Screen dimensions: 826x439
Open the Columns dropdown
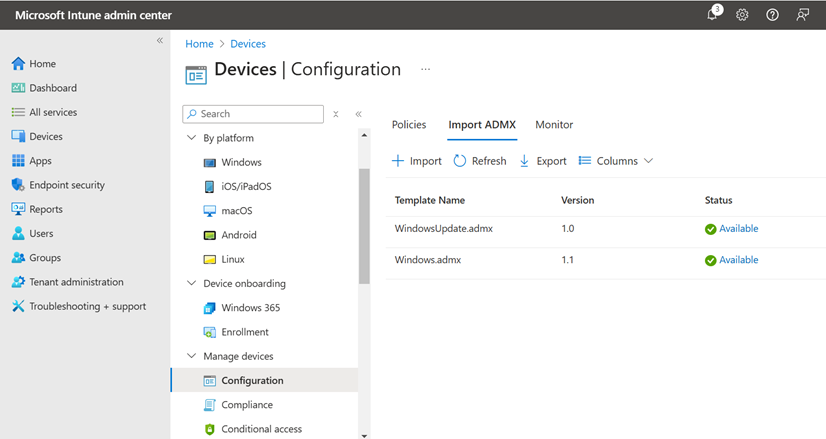(x=616, y=161)
